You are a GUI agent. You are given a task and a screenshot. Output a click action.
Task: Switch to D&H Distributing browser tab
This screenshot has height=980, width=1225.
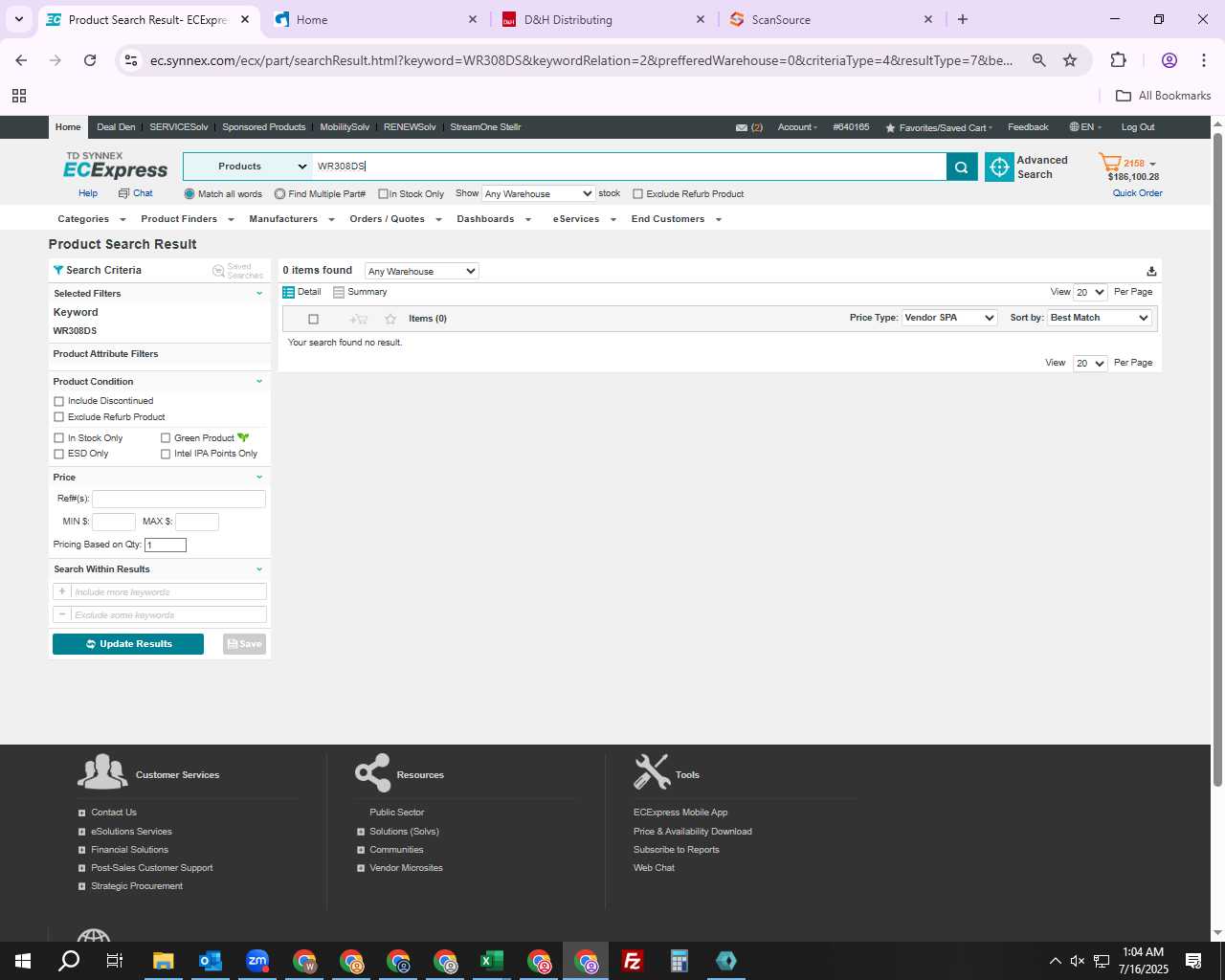point(603,19)
